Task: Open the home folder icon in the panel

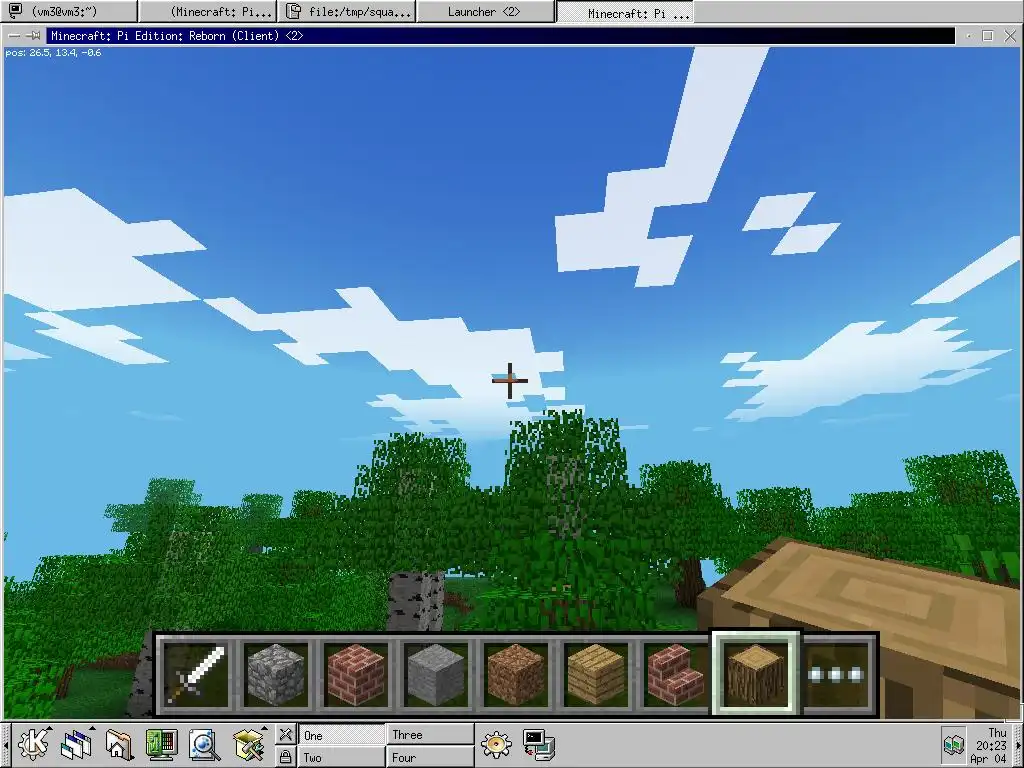Action: point(119,744)
